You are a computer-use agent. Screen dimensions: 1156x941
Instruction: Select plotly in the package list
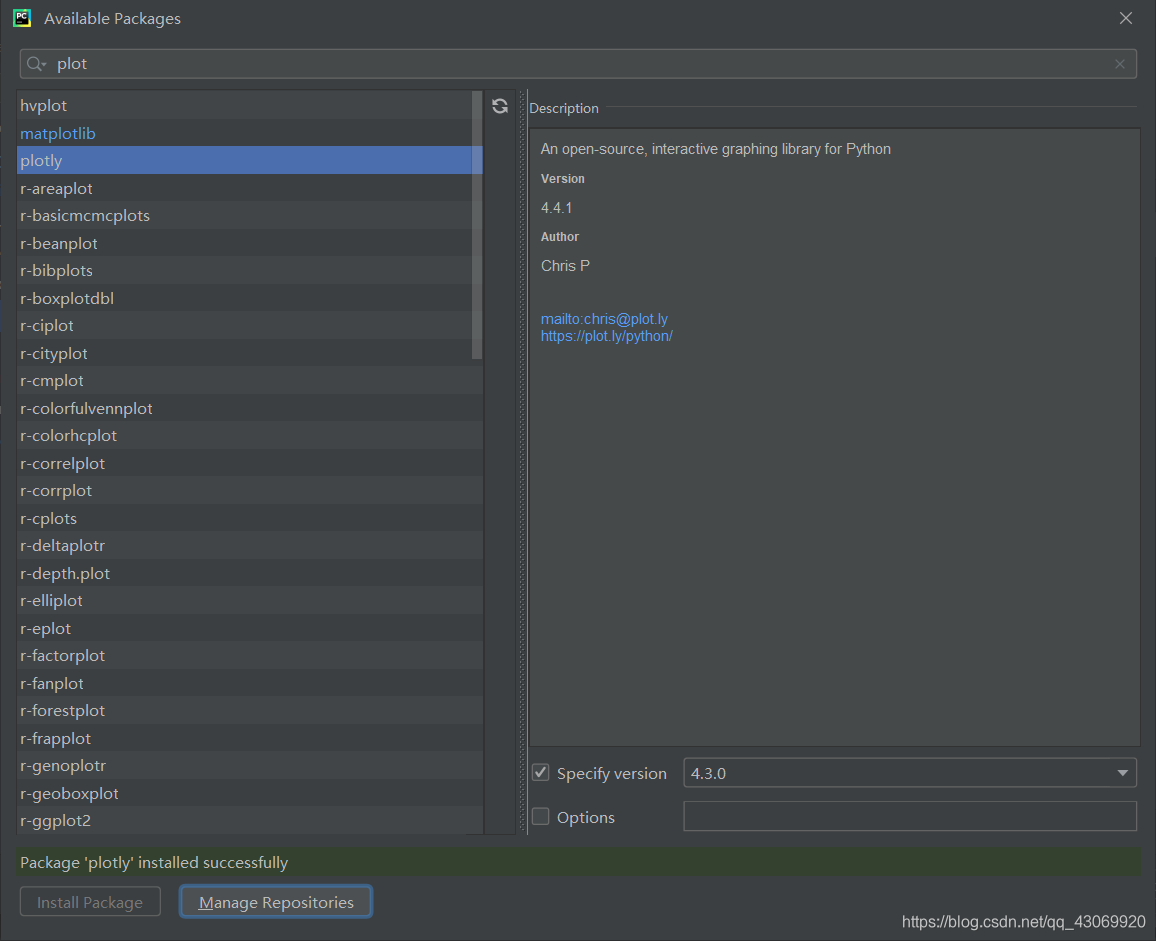click(x=249, y=160)
